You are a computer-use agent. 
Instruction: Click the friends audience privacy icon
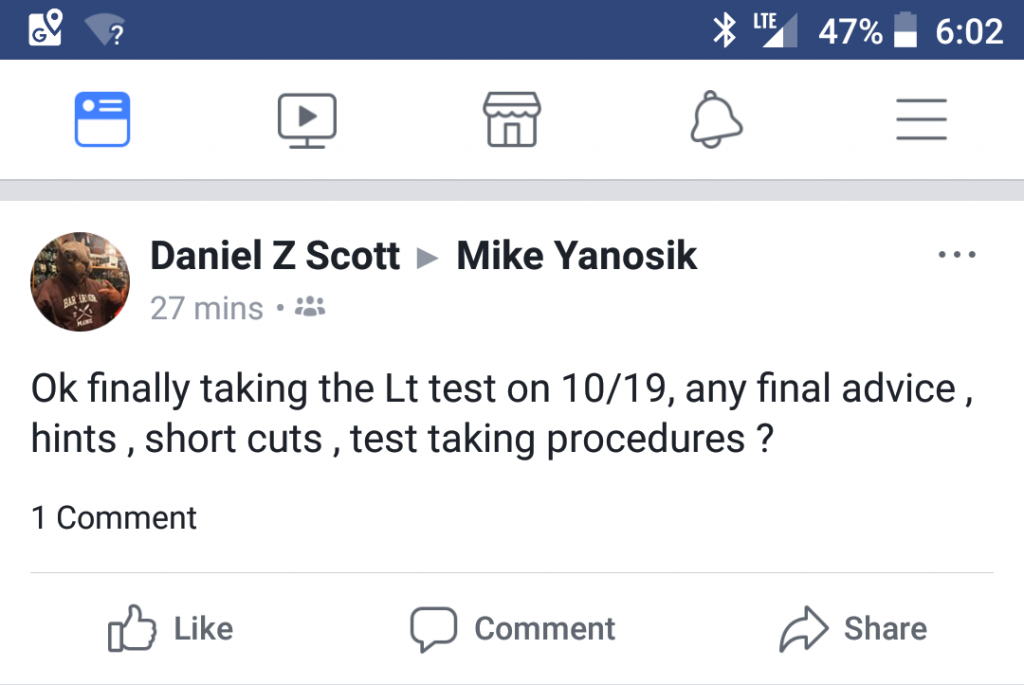point(313,308)
